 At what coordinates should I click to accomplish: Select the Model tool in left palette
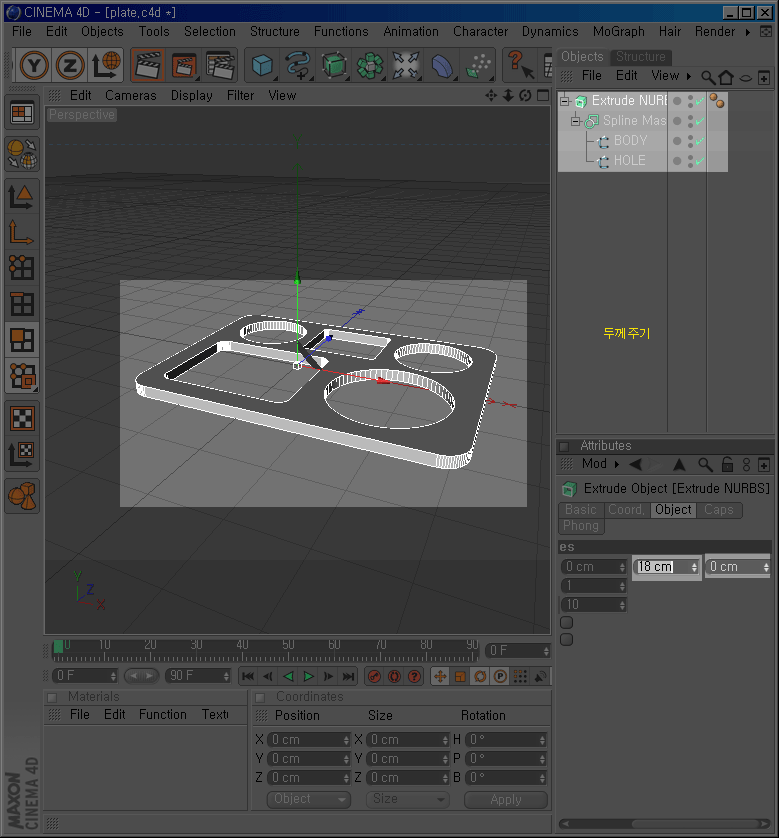pyautogui.click(x=22, y=196)
